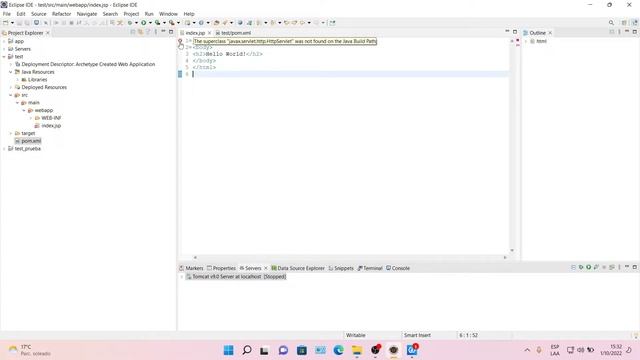
Task: Click the New file toolbar icon
Action: click(5, 23)
